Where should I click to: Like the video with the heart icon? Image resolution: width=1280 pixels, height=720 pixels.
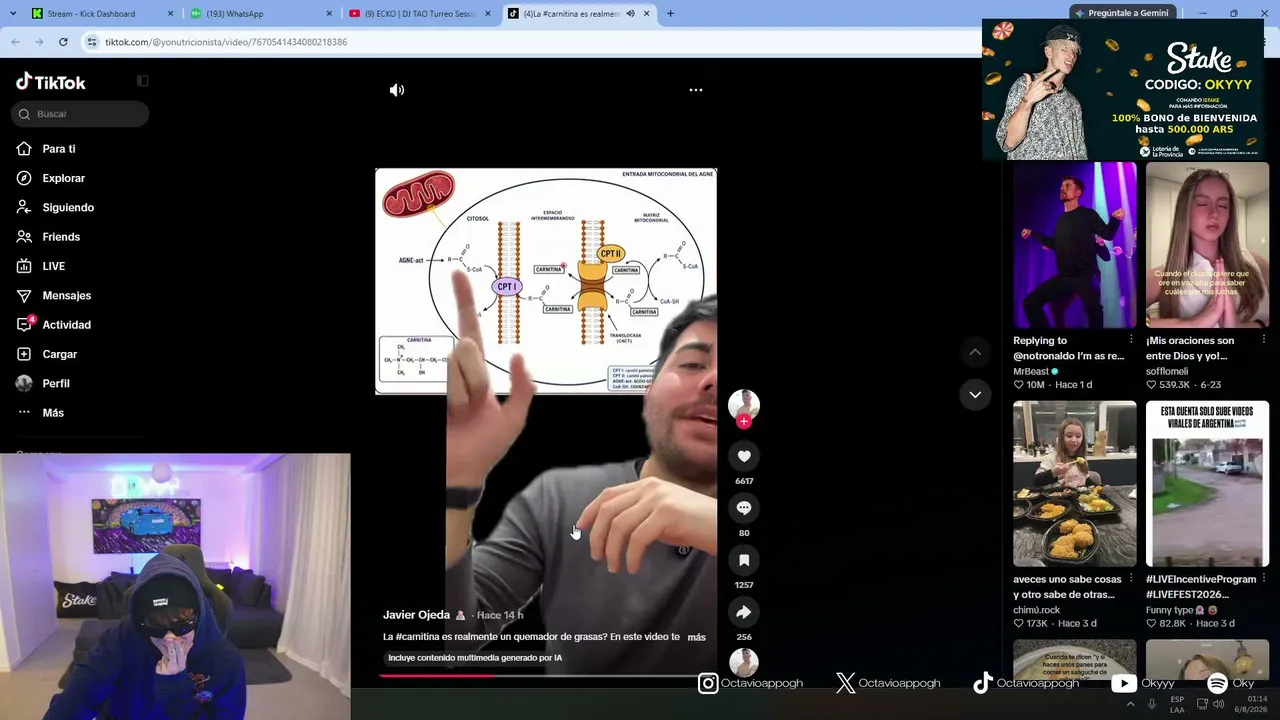tap(744, 456)
